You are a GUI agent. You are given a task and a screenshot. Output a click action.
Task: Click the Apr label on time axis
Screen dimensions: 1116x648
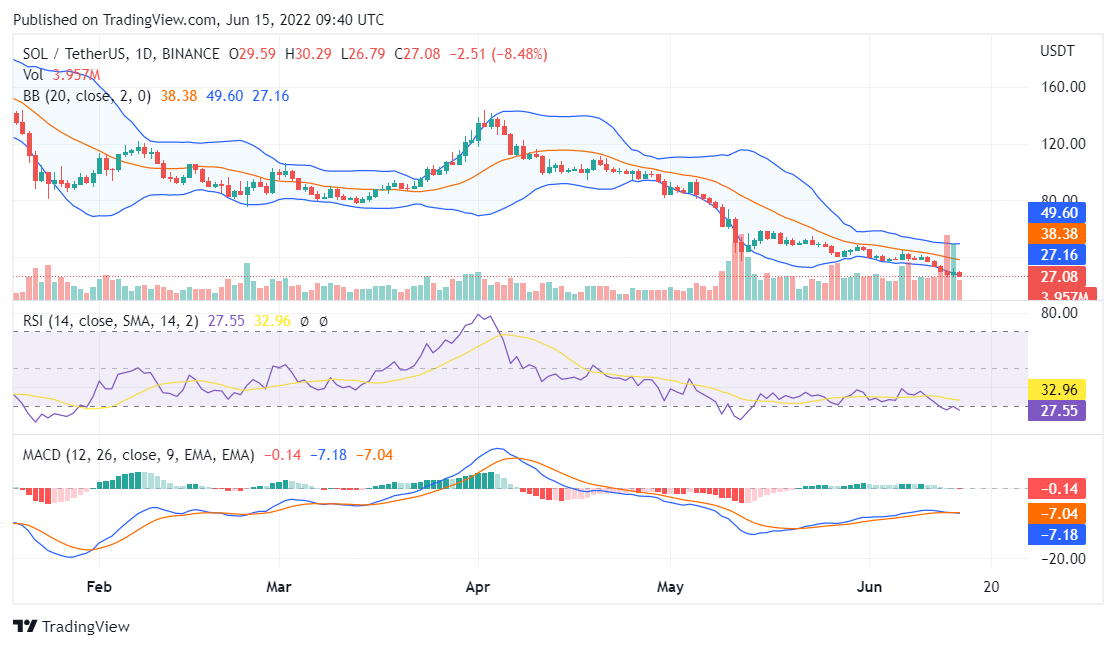[478, 587]
